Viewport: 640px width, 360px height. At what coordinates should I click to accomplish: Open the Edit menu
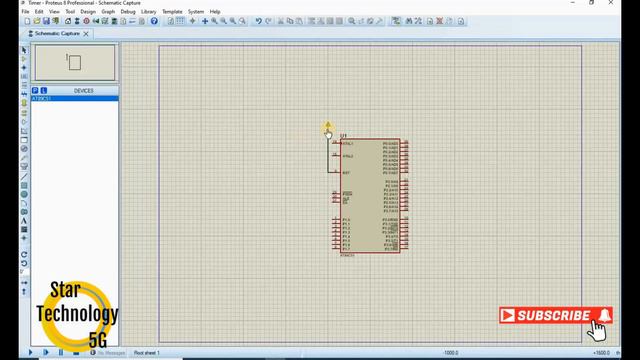[x=39, y=11]
